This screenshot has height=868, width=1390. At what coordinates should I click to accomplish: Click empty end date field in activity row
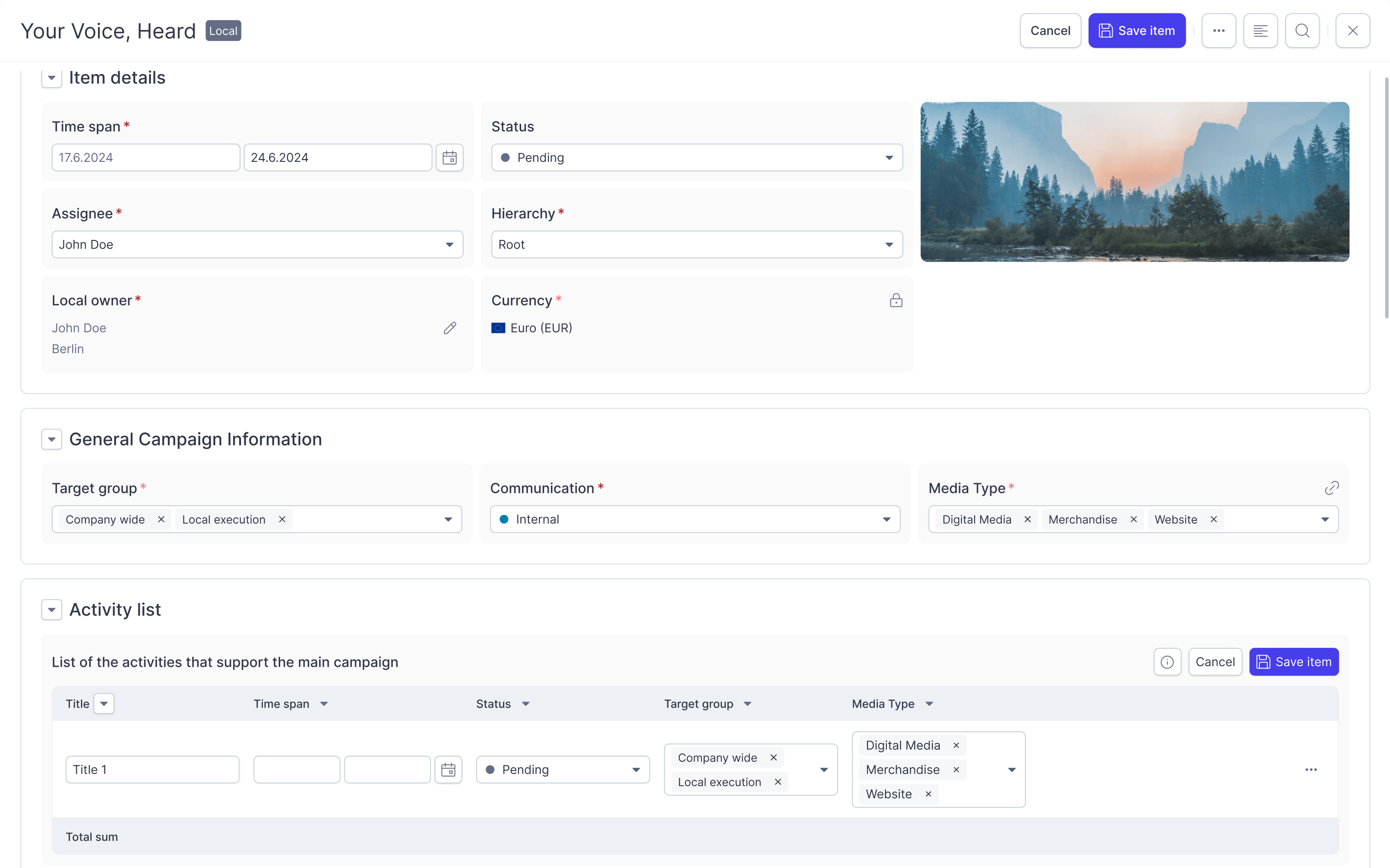click(x=387, y=770)
